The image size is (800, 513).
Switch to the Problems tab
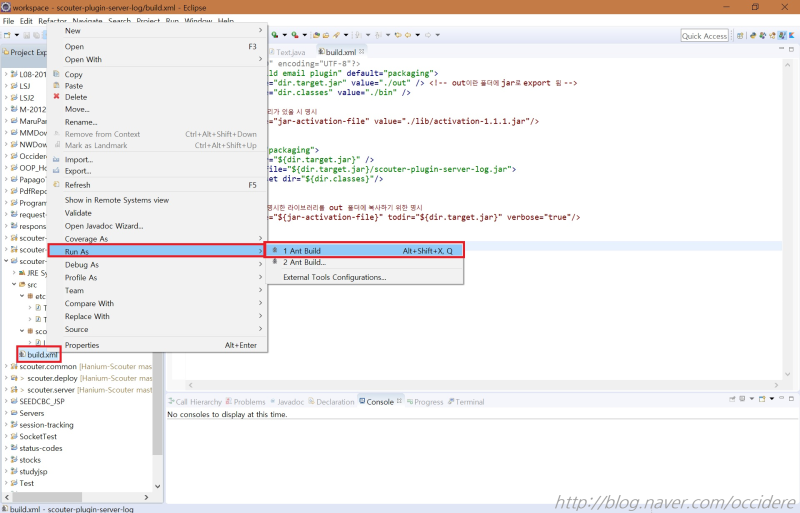click(245, 402)
